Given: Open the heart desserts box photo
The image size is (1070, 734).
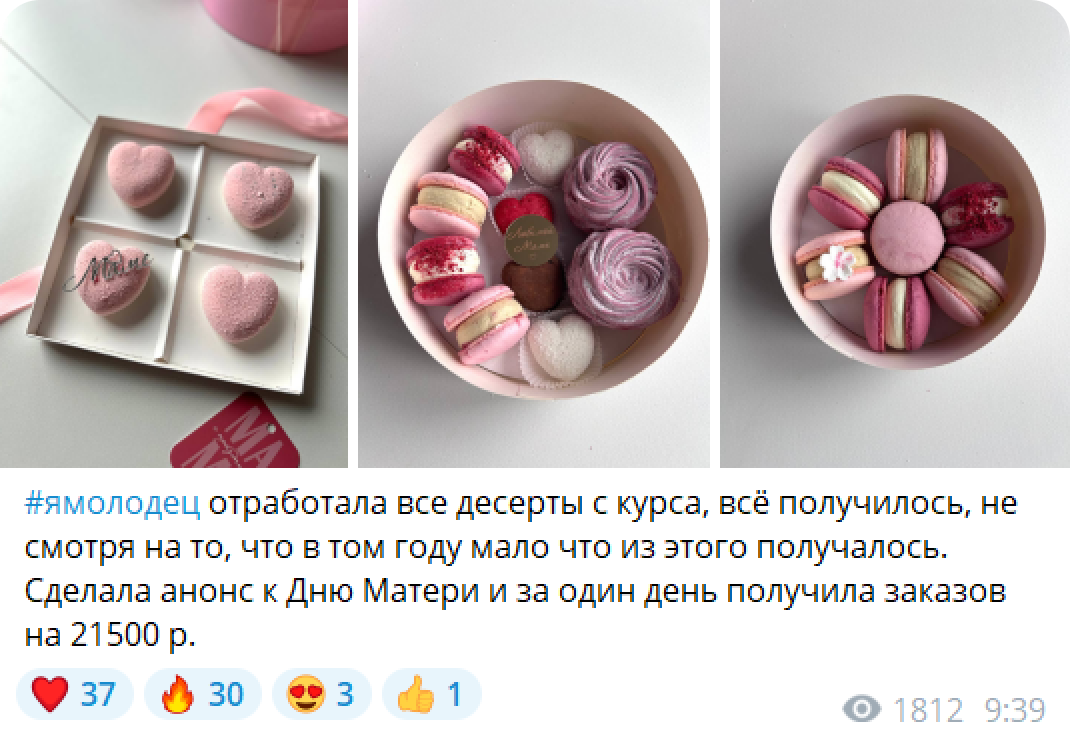Looking at the screenshot, I should [x=173, y=233].
